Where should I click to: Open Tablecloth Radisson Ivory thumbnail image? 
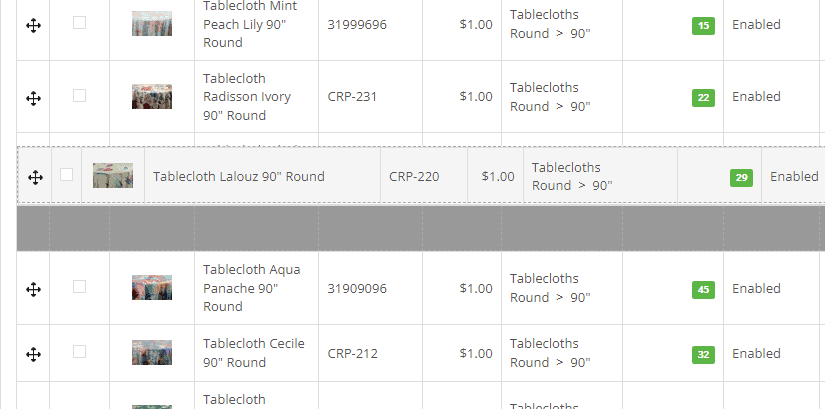(152, 96)
